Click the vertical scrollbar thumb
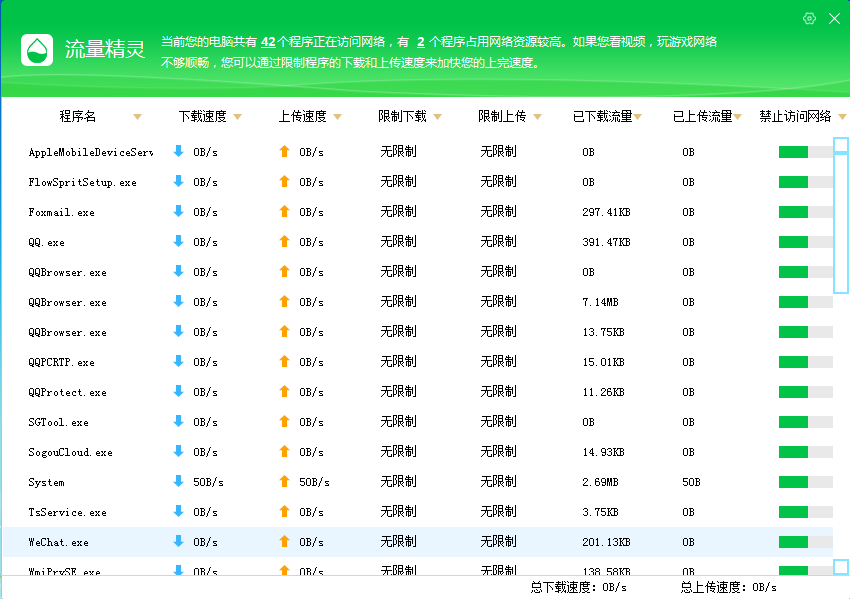Screen dimensions: 850x599 841,223
